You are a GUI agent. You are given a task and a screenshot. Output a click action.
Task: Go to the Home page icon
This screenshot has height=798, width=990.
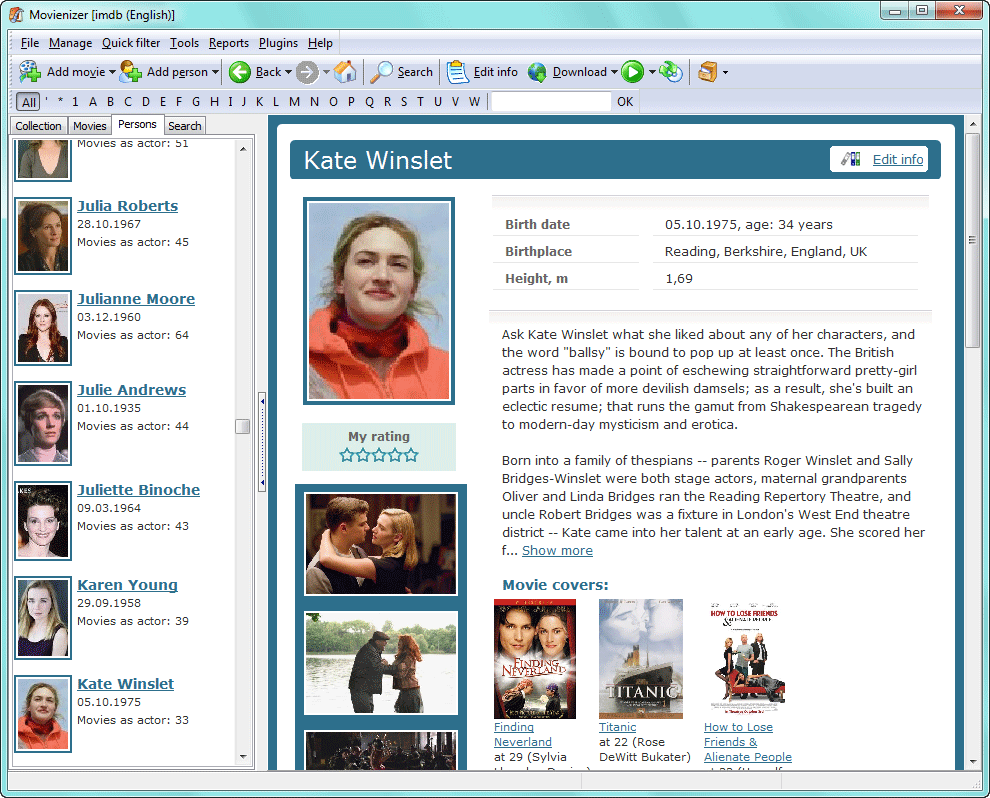coord(345,72)
